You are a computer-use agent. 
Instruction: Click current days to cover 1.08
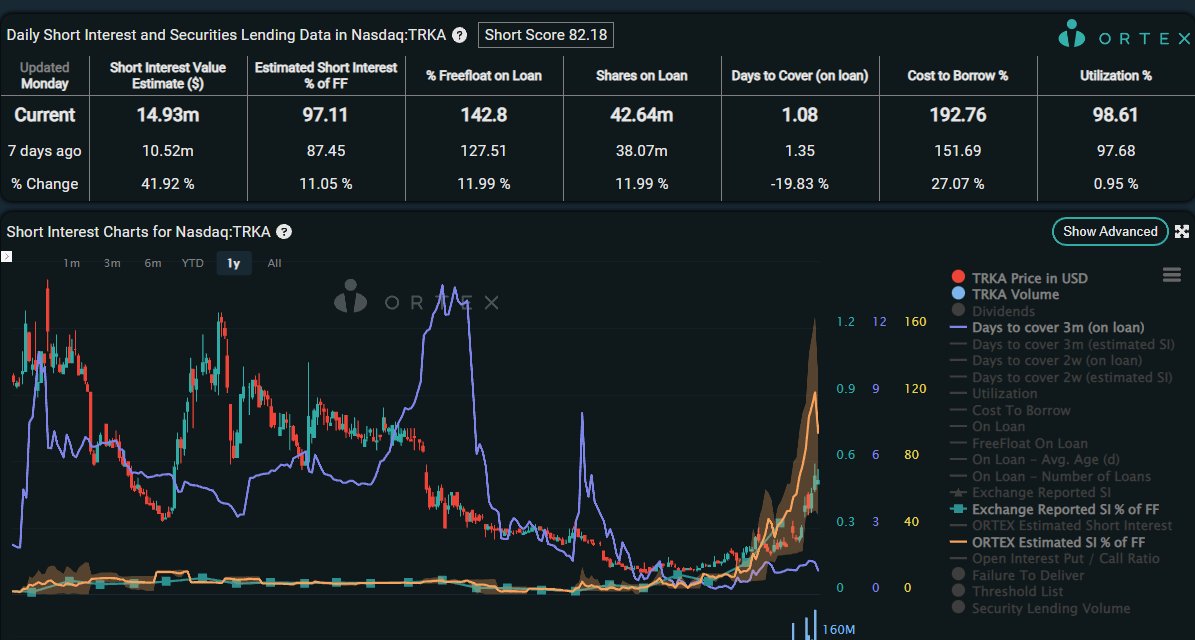point(799,115)
